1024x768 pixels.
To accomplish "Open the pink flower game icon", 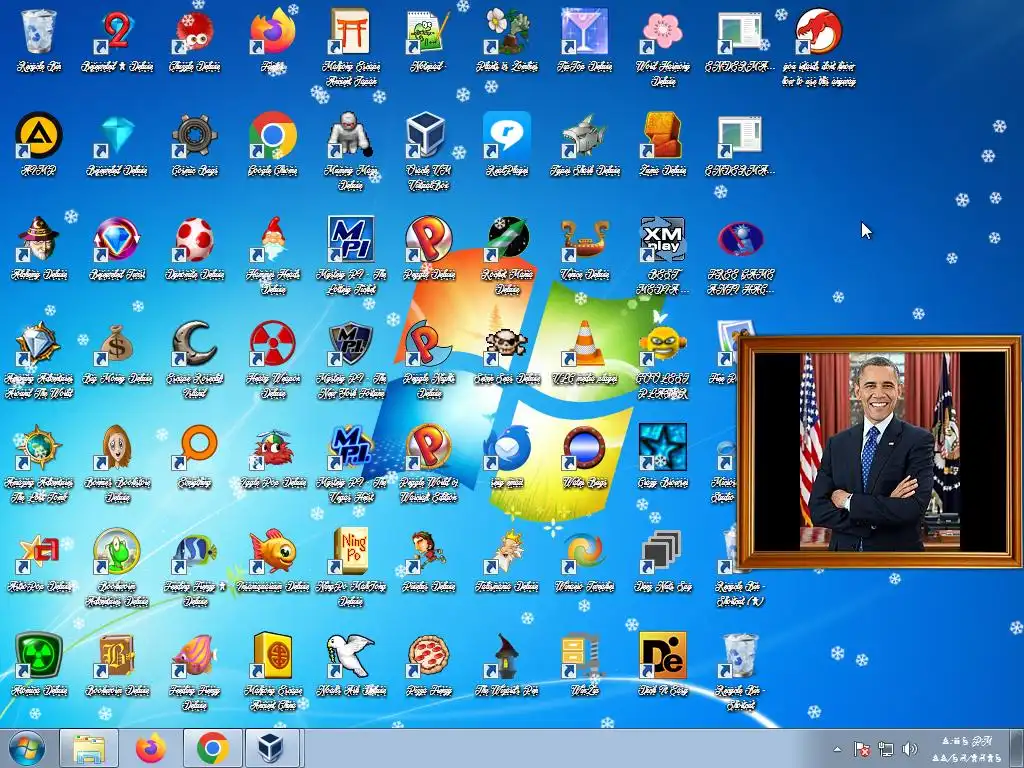I will pyautogui.click(x=663, y=31).
